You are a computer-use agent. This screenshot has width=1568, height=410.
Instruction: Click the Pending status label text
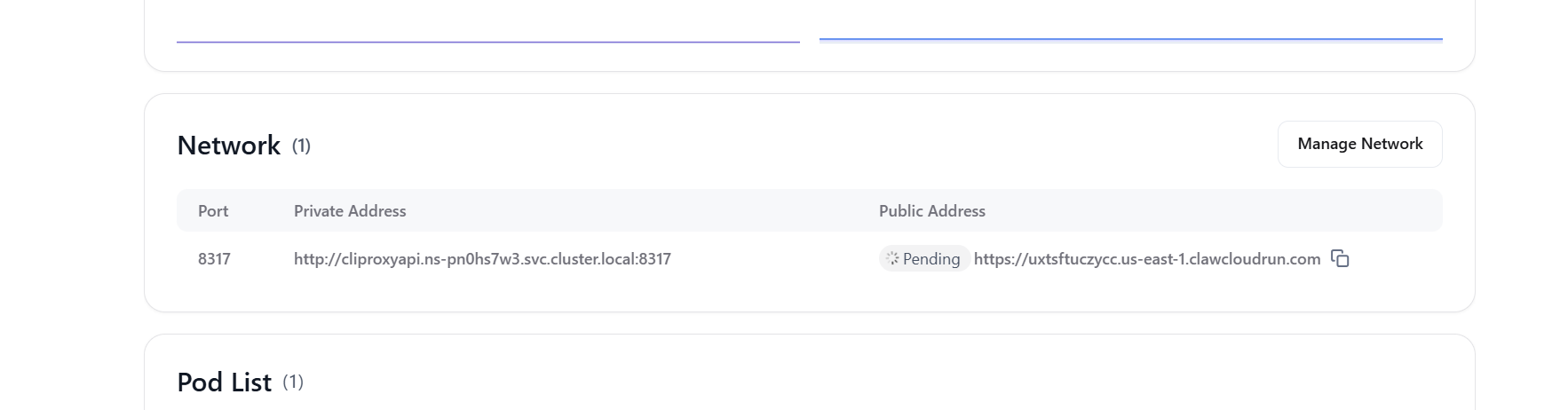[931, 259]
